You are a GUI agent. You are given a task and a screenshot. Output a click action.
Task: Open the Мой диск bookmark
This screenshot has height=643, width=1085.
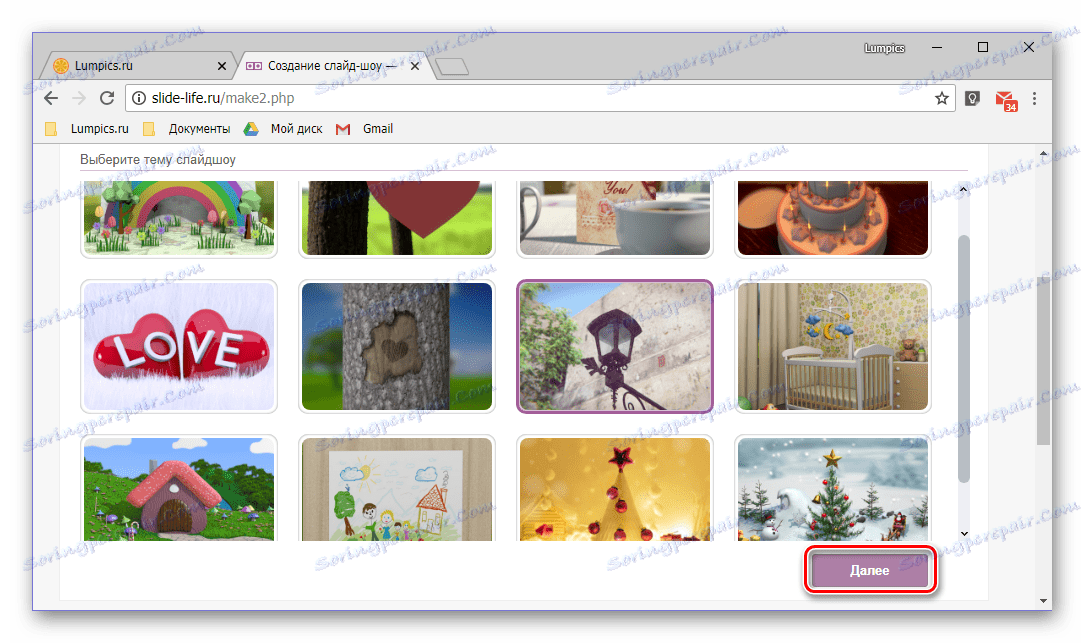[283, 129]
